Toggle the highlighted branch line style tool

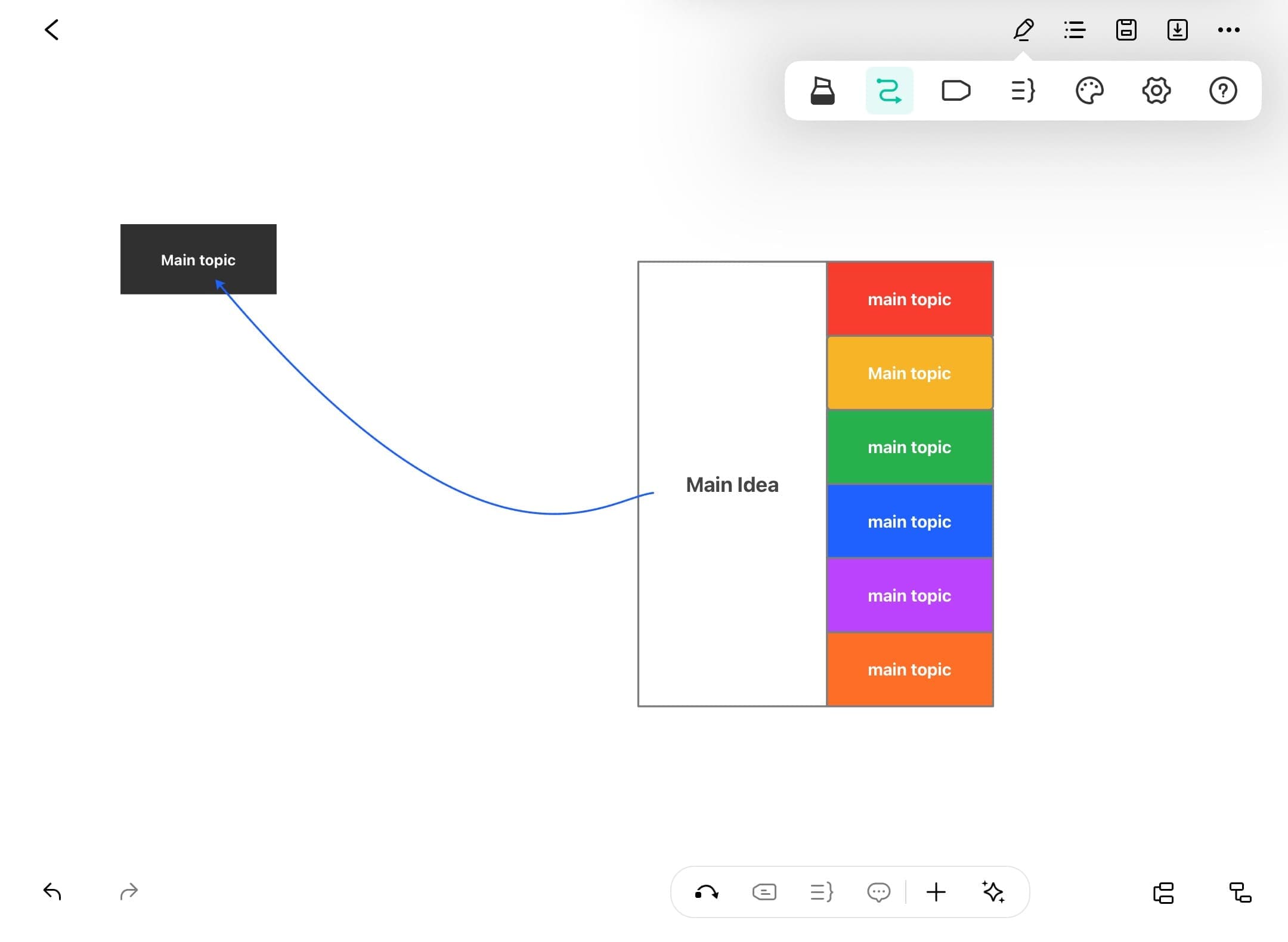pyautogui.click(x=889, y=91)
